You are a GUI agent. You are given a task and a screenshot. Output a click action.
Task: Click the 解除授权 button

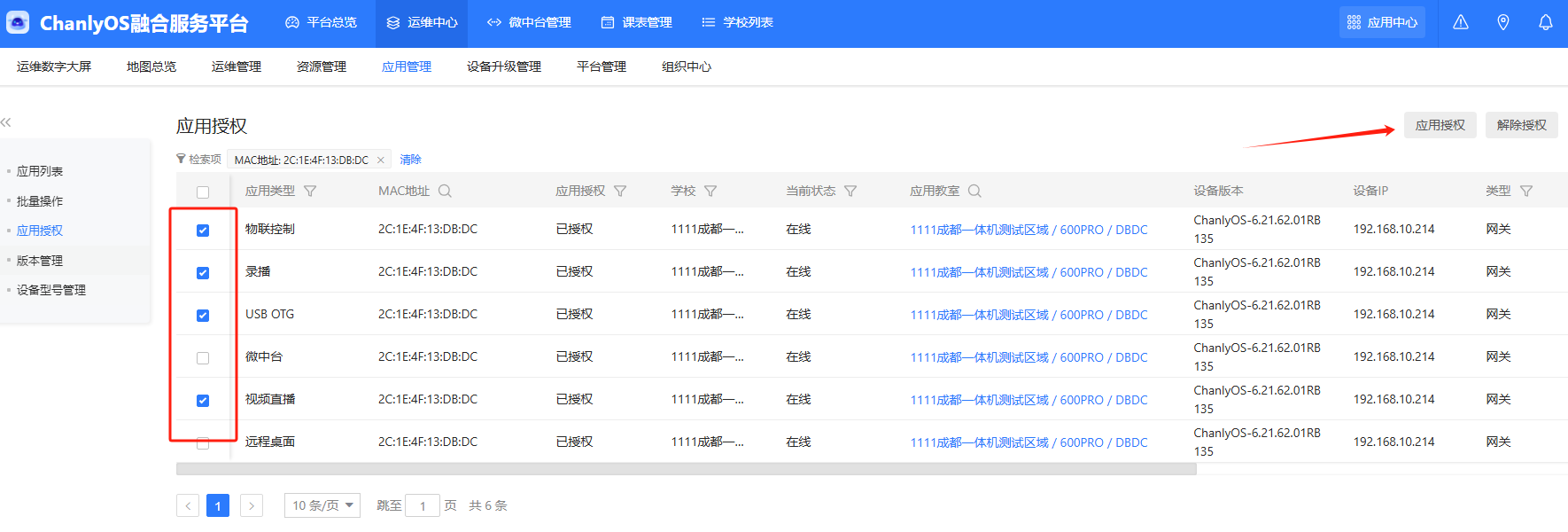pyautogui.click(x=1521, y=125)
